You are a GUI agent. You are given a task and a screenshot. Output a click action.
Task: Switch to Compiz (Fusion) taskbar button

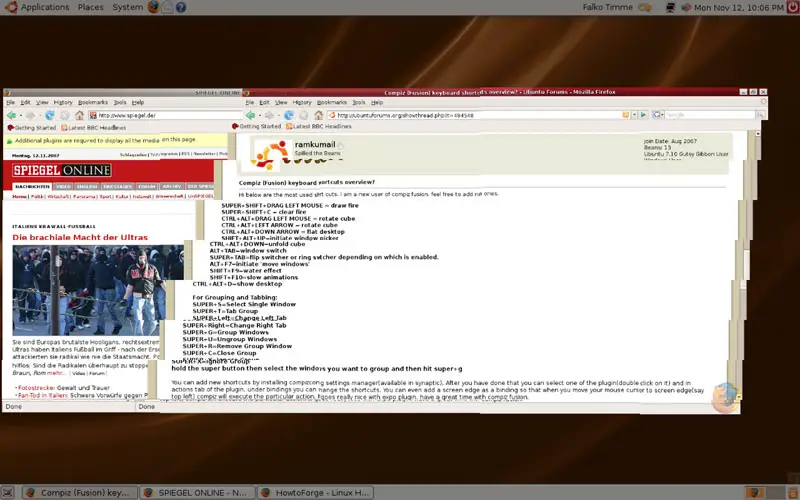tap(81, 492)
